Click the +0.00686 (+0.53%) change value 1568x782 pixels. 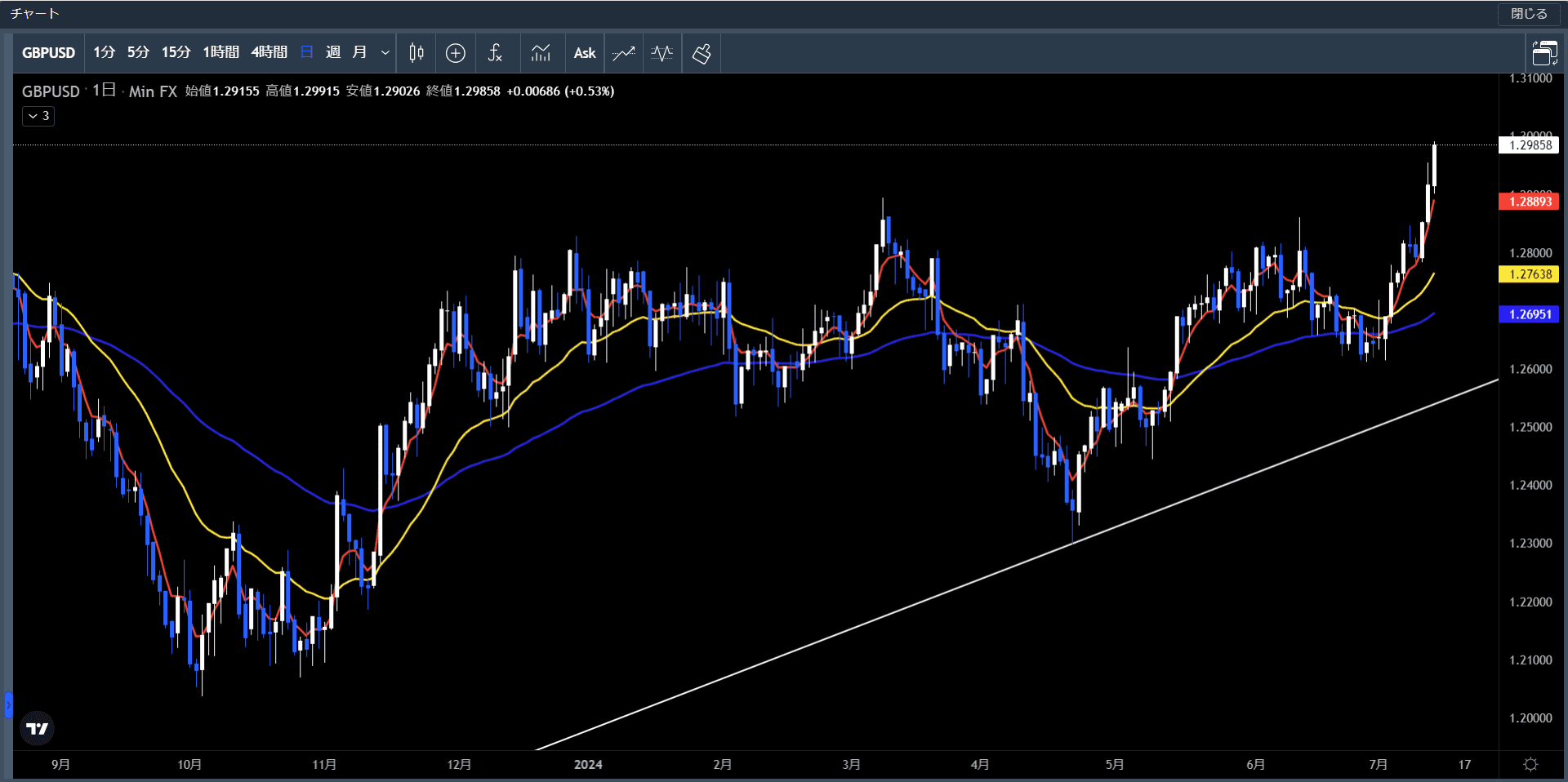560,91
